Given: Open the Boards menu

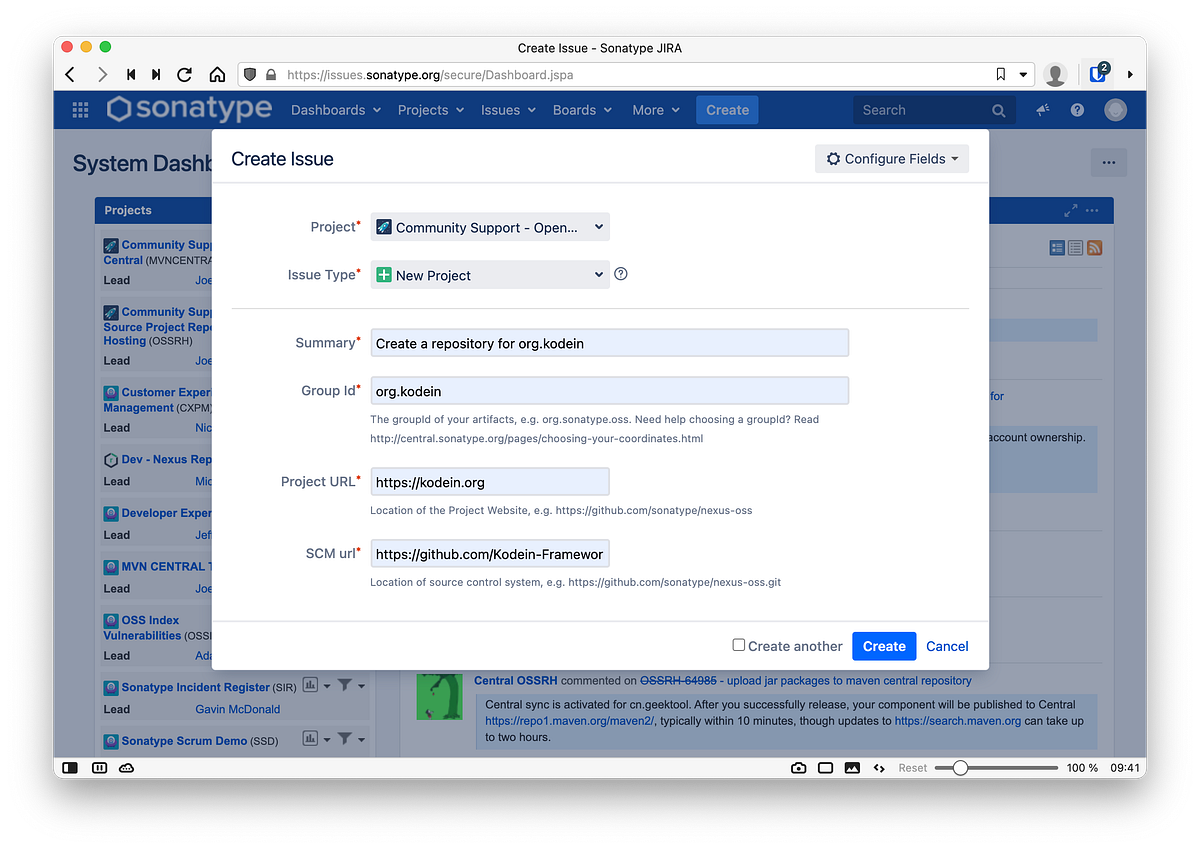Looking at the screenshot, I should [x=581, y=110].
